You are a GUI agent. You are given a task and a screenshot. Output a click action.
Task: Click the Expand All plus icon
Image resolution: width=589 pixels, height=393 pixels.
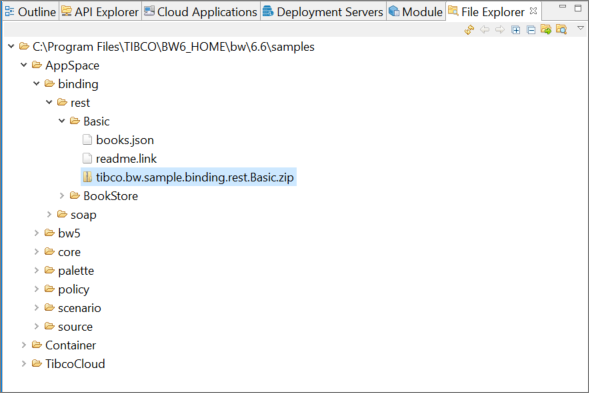click(x=516, y=30)
